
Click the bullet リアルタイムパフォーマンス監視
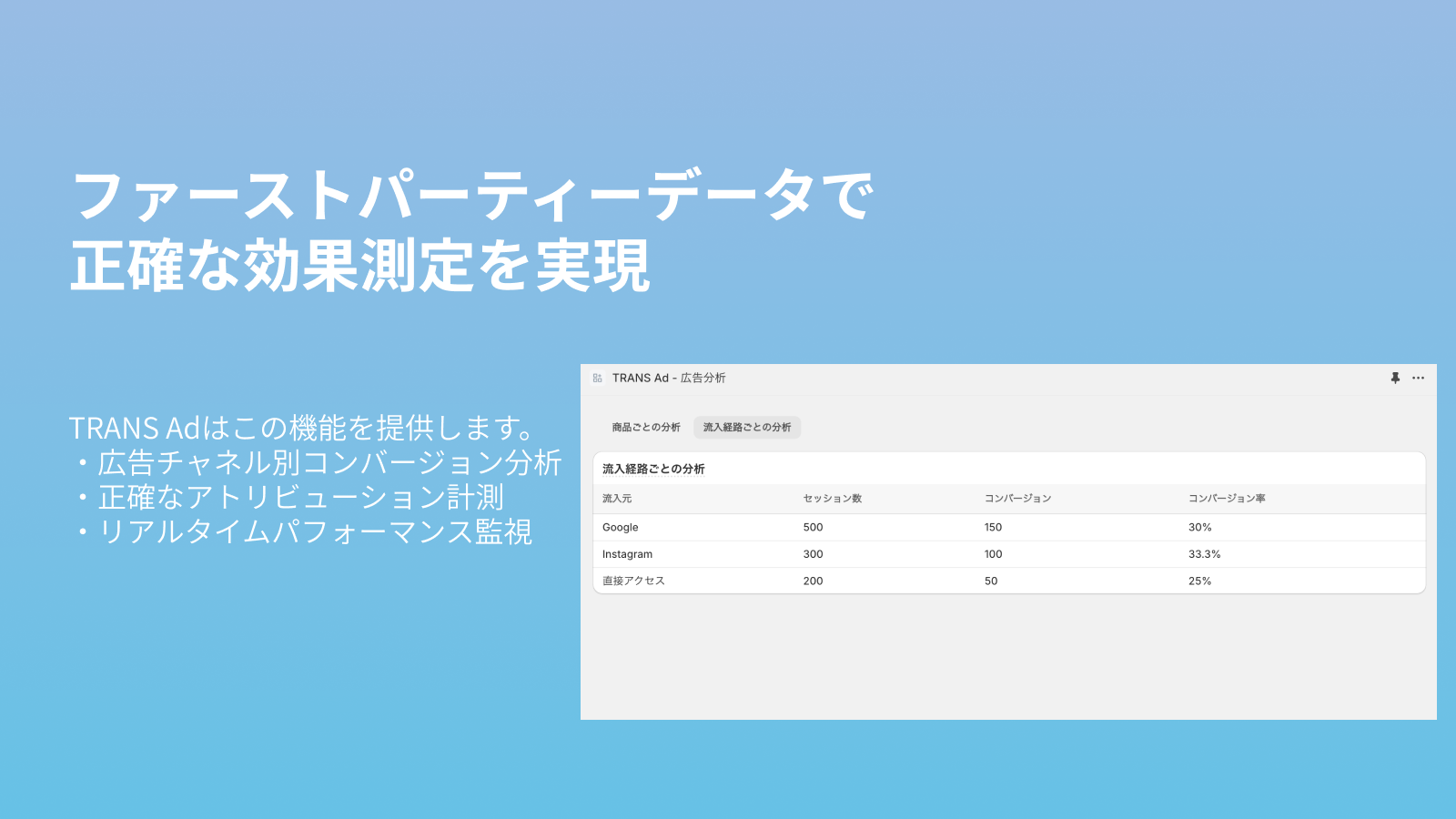315,531
